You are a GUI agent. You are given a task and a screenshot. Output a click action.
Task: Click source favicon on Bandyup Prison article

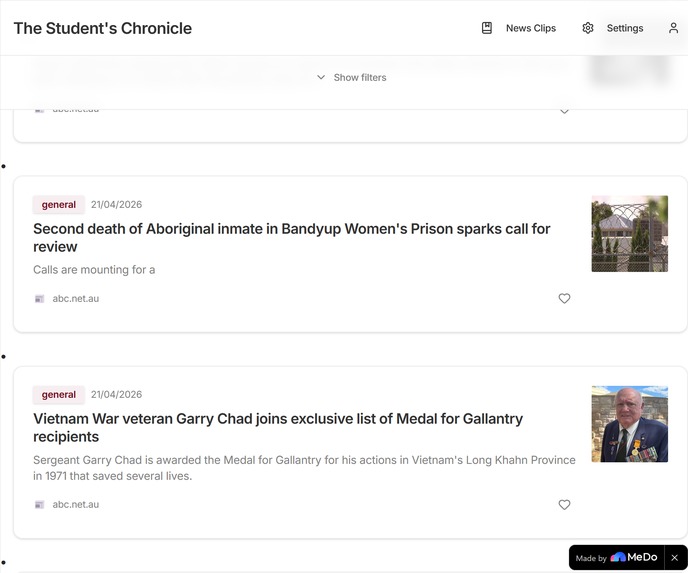coord(39,299)
